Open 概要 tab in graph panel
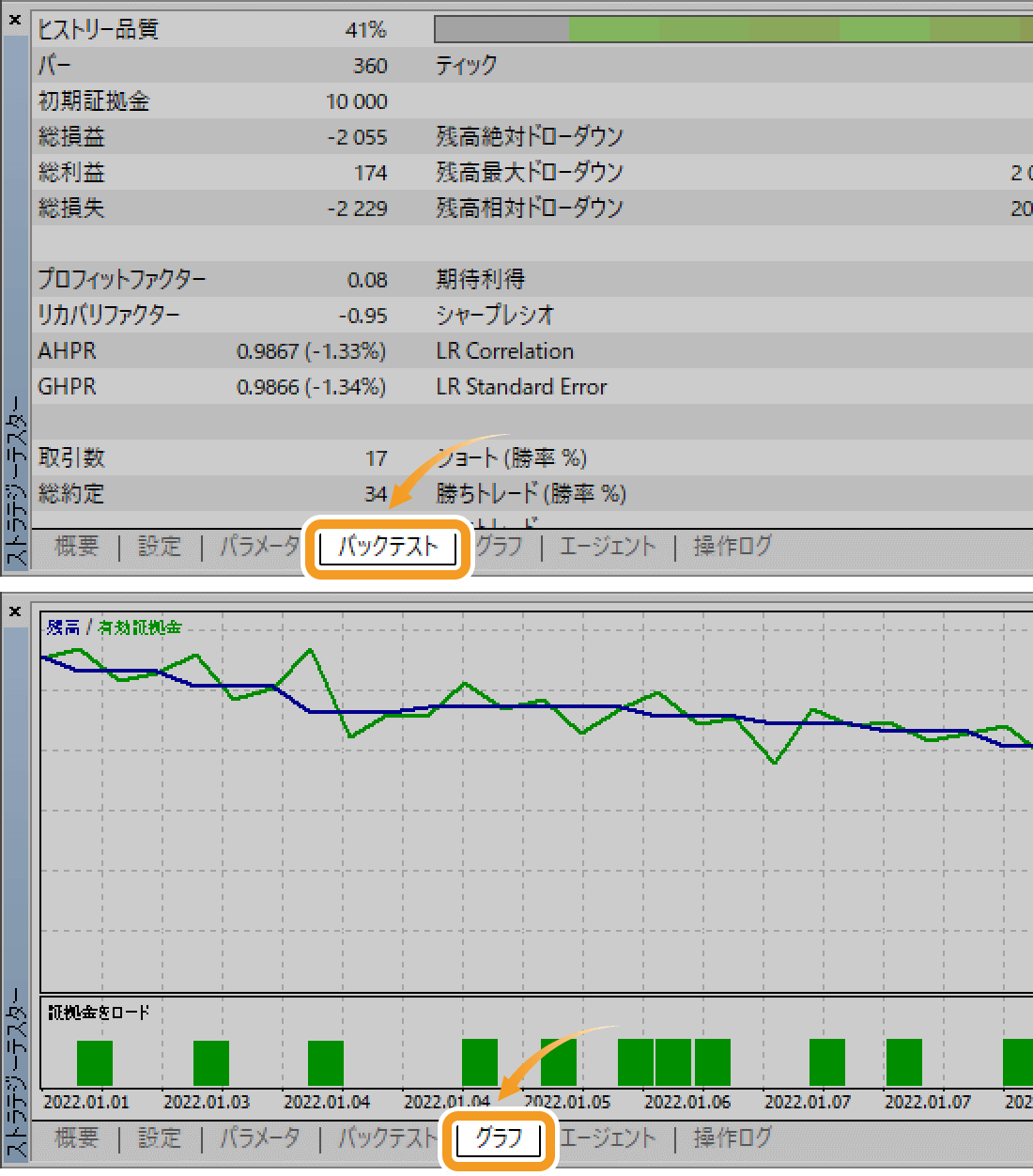The image size is (1033, 1176). (76, 1137)
